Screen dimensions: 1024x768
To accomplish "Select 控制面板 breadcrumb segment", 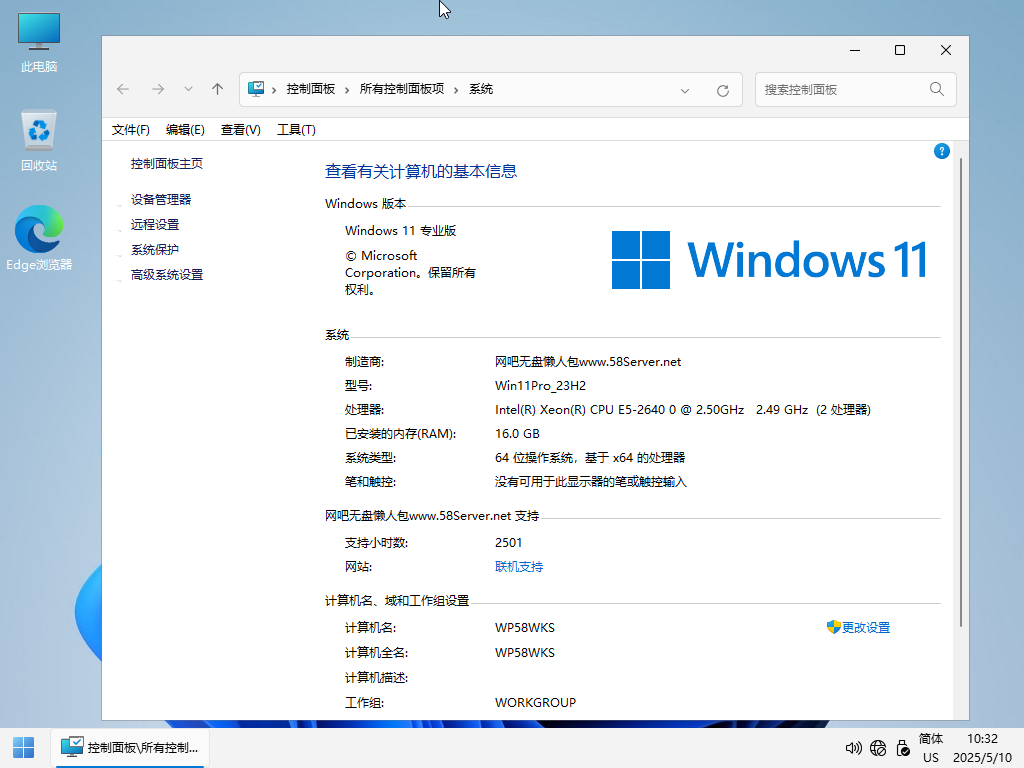I will tap(310, 89).
